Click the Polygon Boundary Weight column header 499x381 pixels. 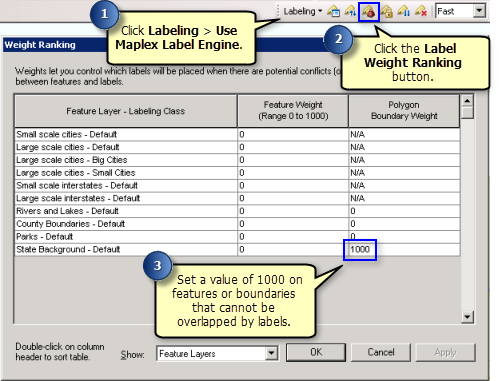click(404, 111)
